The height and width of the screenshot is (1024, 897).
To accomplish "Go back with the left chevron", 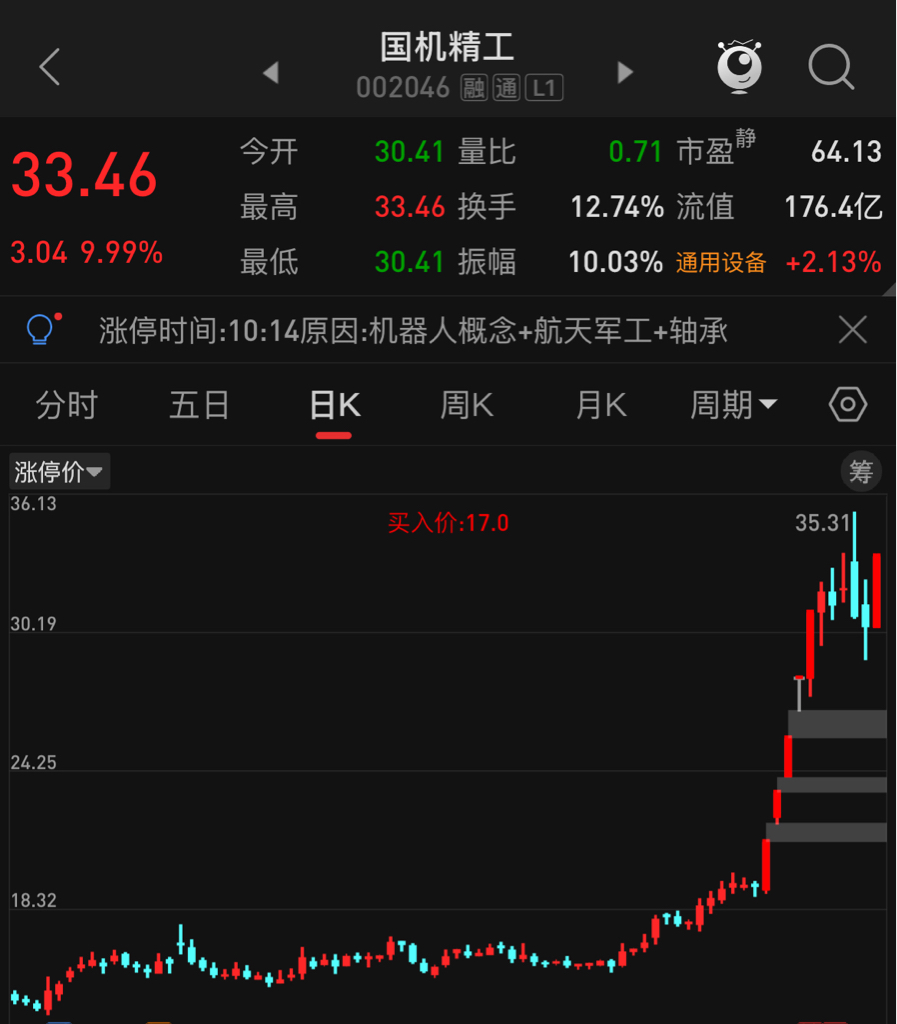I will (50, 67).
